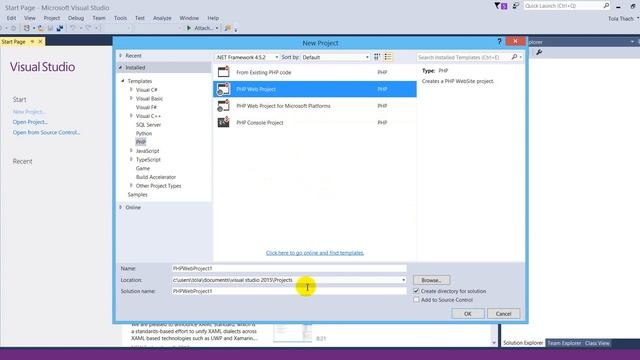Select the Samples tree item

(x=137, y=194)
